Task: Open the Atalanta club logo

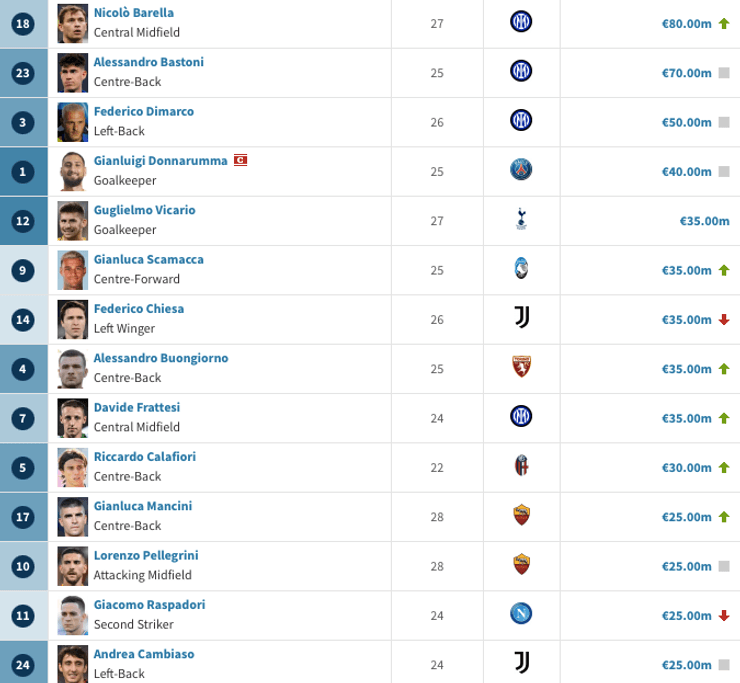Action: pyautogui.click(x=521, y=269)
